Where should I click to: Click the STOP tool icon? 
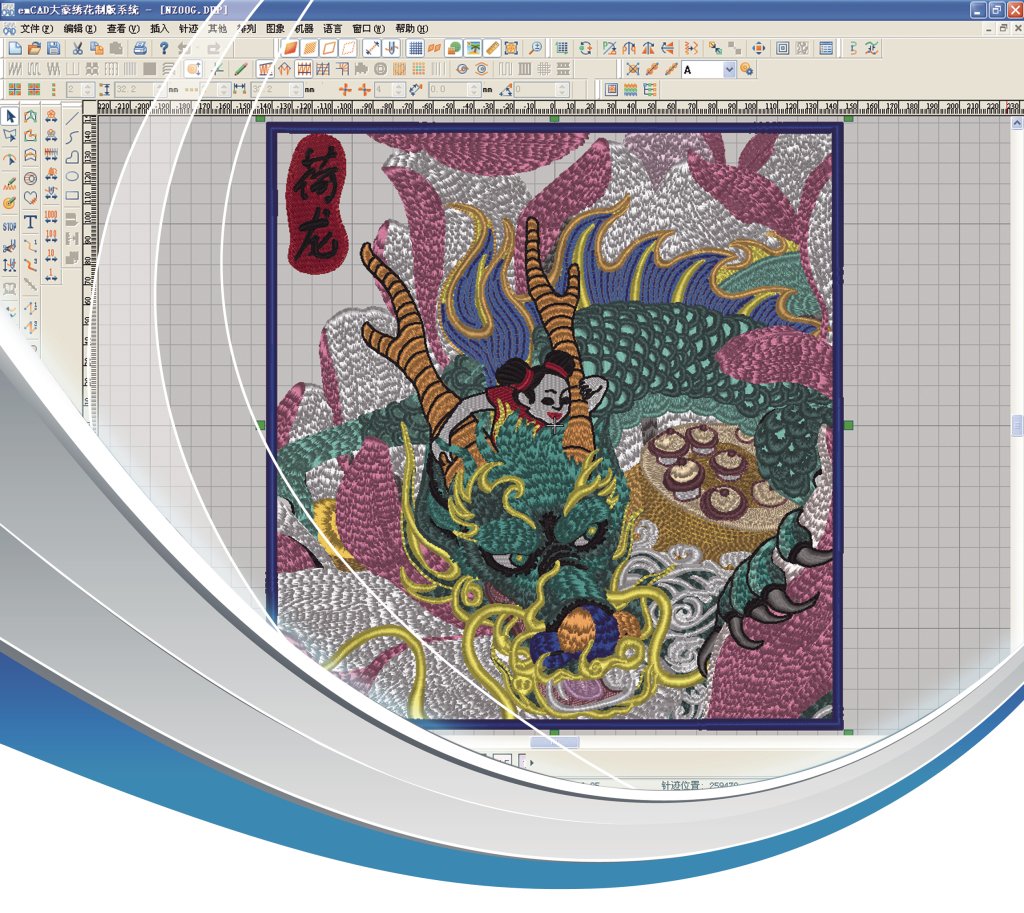pos(10,227)
